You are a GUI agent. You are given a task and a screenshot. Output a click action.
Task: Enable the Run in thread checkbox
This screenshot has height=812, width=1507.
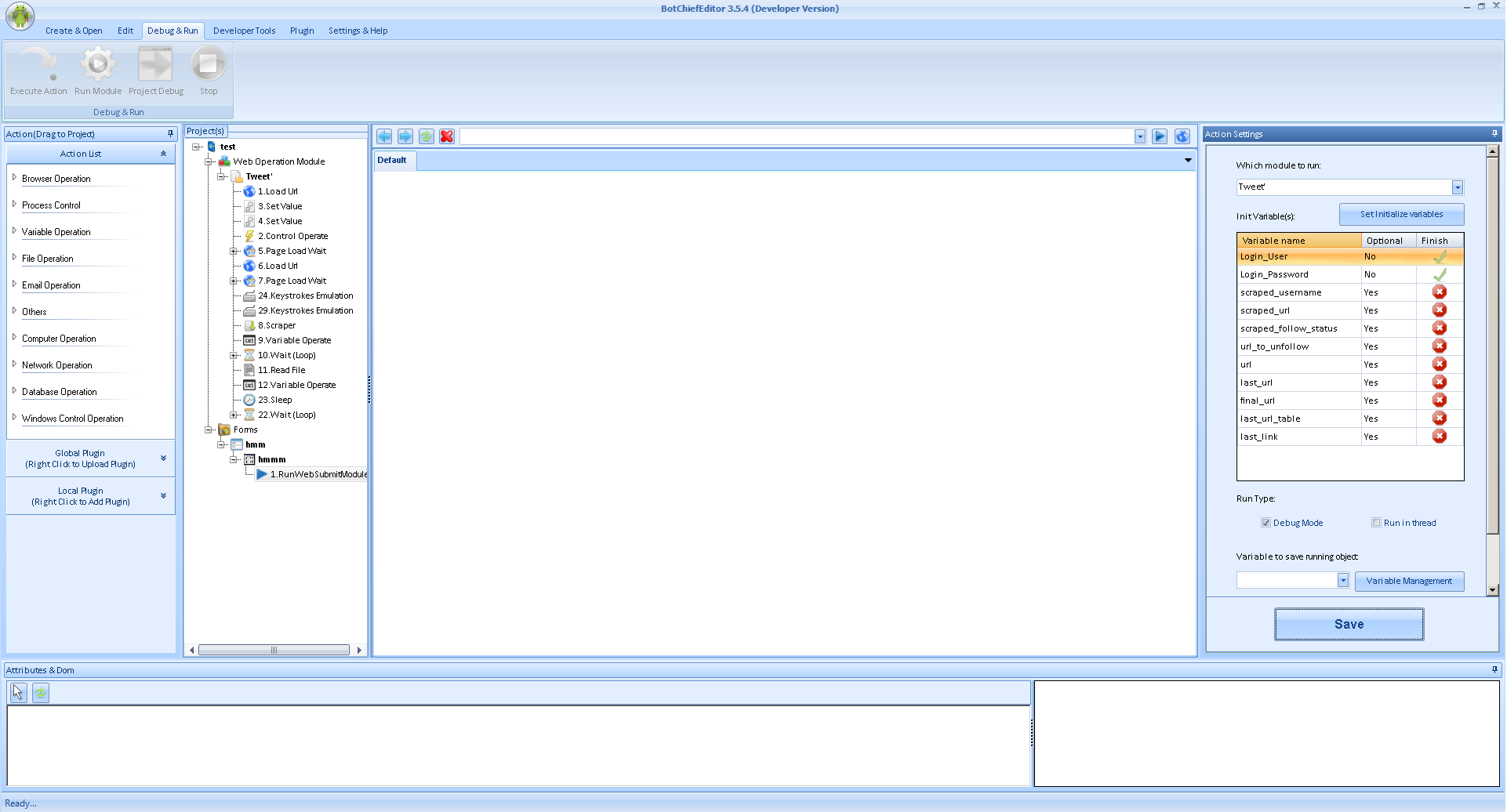pos(1376,523)
